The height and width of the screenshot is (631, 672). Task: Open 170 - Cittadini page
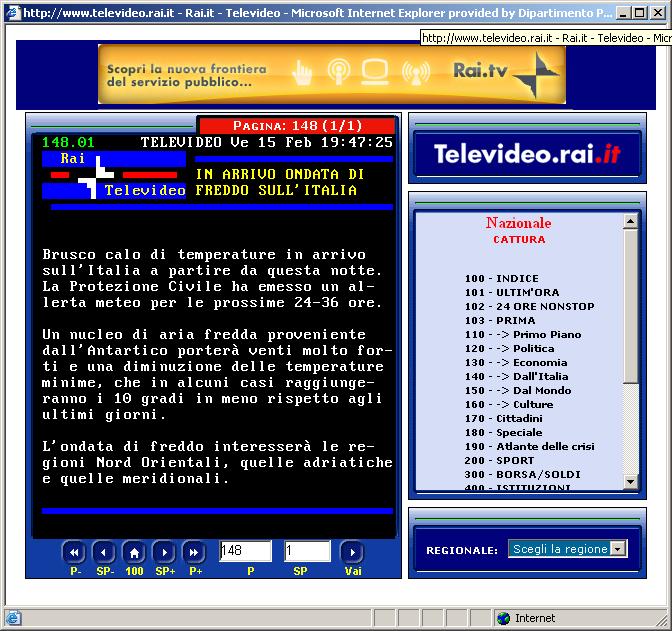[x=504, y=418]
